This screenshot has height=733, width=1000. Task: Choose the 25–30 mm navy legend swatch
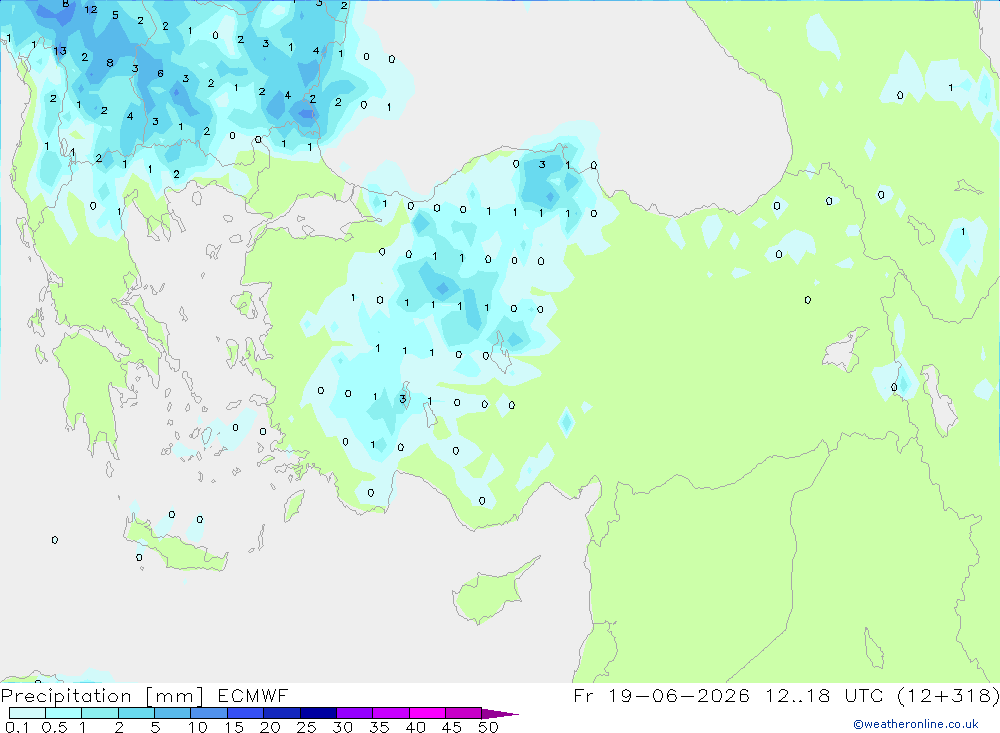pos(318,713)
